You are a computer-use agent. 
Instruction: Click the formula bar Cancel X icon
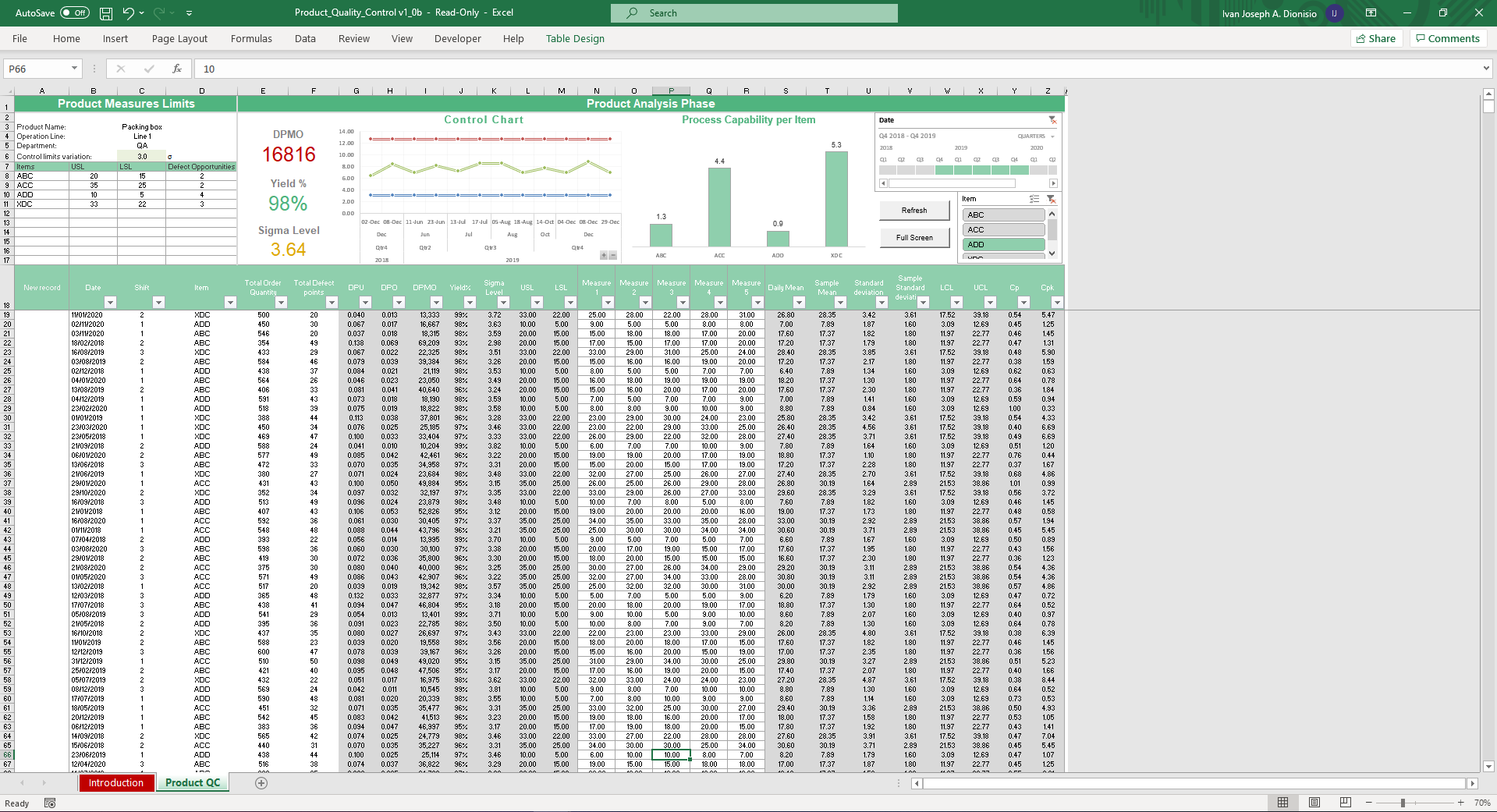pos(121,69)
